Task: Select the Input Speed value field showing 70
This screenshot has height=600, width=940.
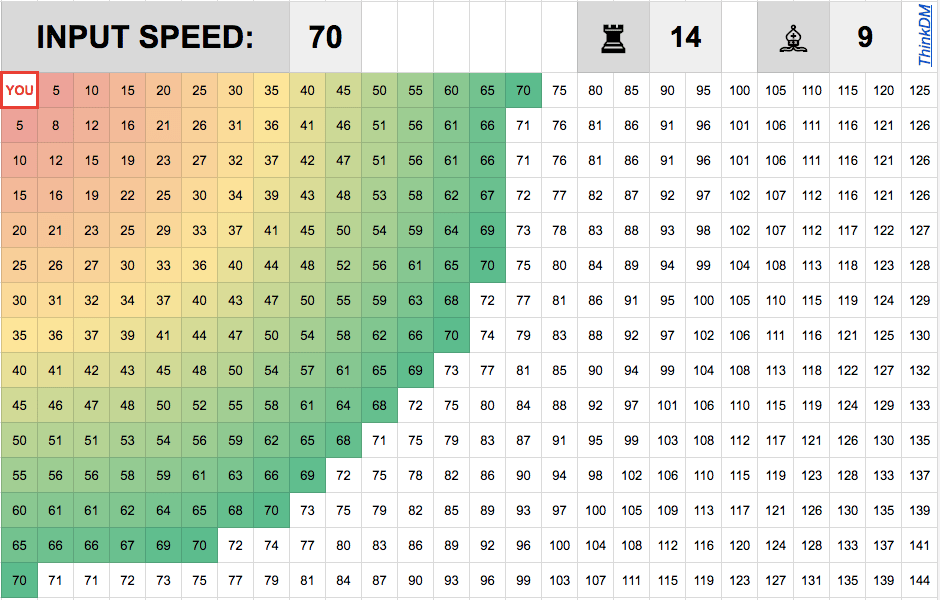Action: click(326, 37)
